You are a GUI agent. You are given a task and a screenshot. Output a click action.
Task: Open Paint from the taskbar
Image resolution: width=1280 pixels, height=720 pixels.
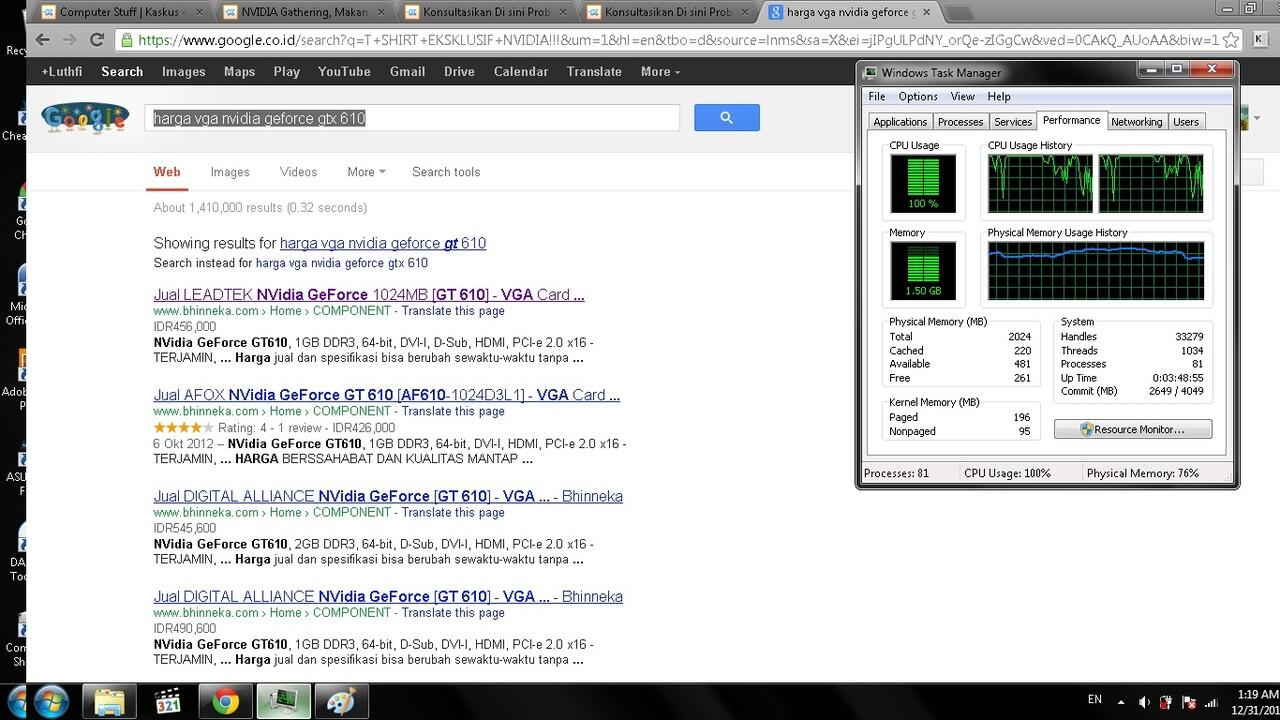coord(341,702)
